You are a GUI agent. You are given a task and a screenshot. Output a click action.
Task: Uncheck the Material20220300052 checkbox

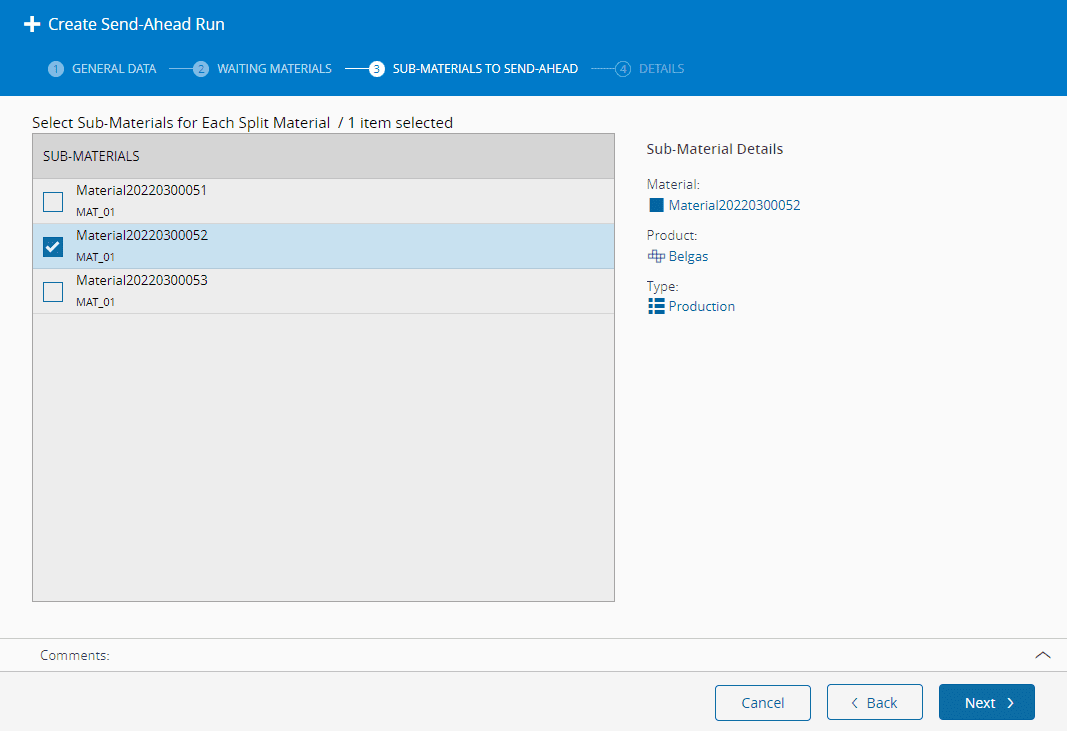(x=53, y=247)
